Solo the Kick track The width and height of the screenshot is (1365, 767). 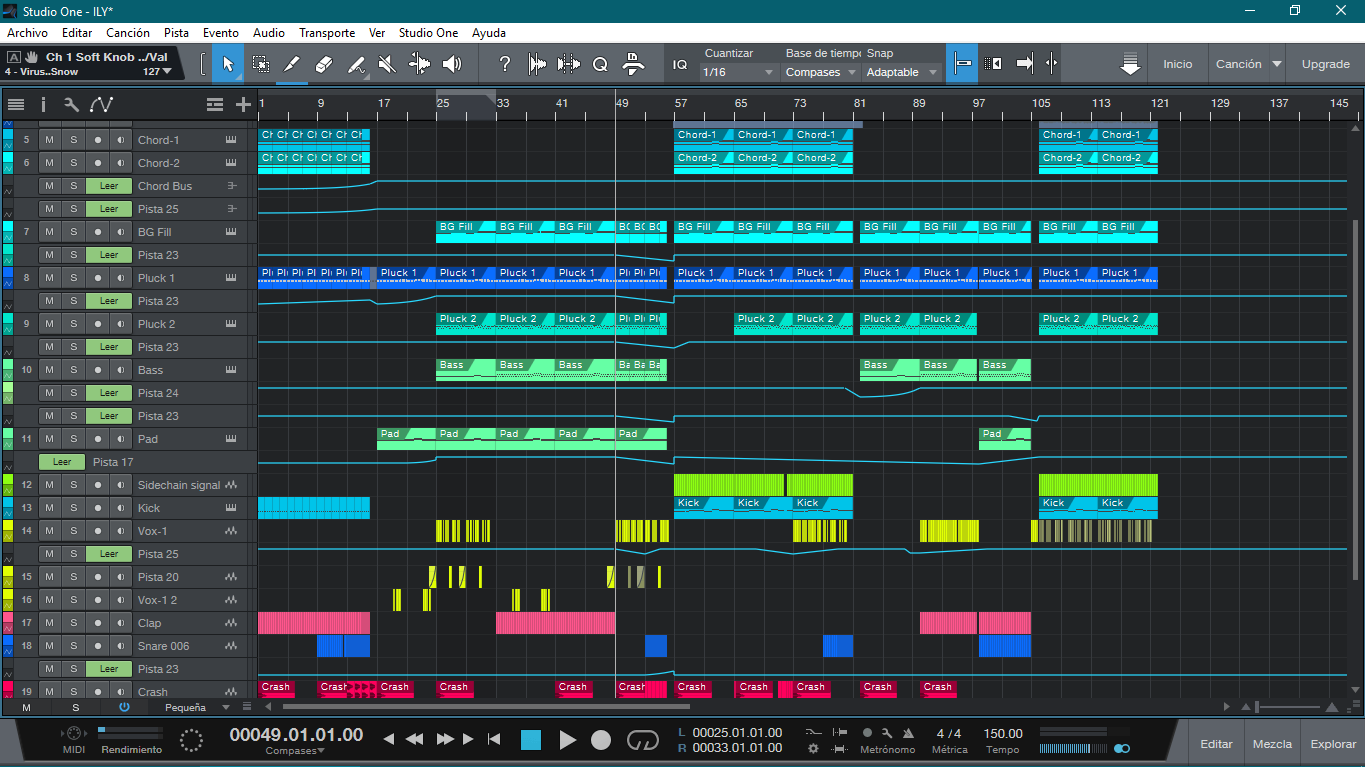pos(73,508)
